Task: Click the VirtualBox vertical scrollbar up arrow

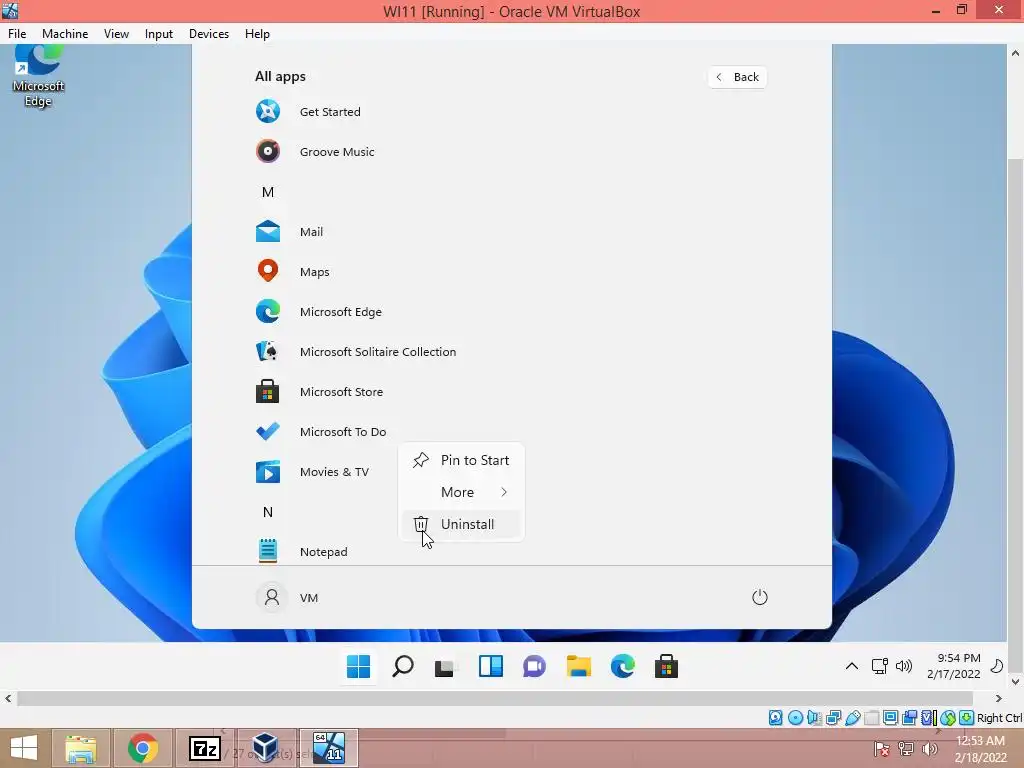Action: (1016, 52)
